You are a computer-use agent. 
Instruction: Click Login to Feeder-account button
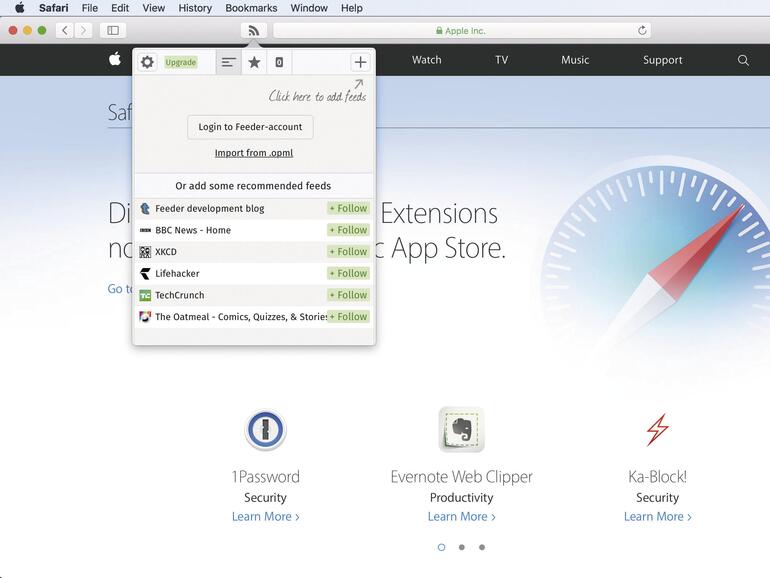coord(250,127)
